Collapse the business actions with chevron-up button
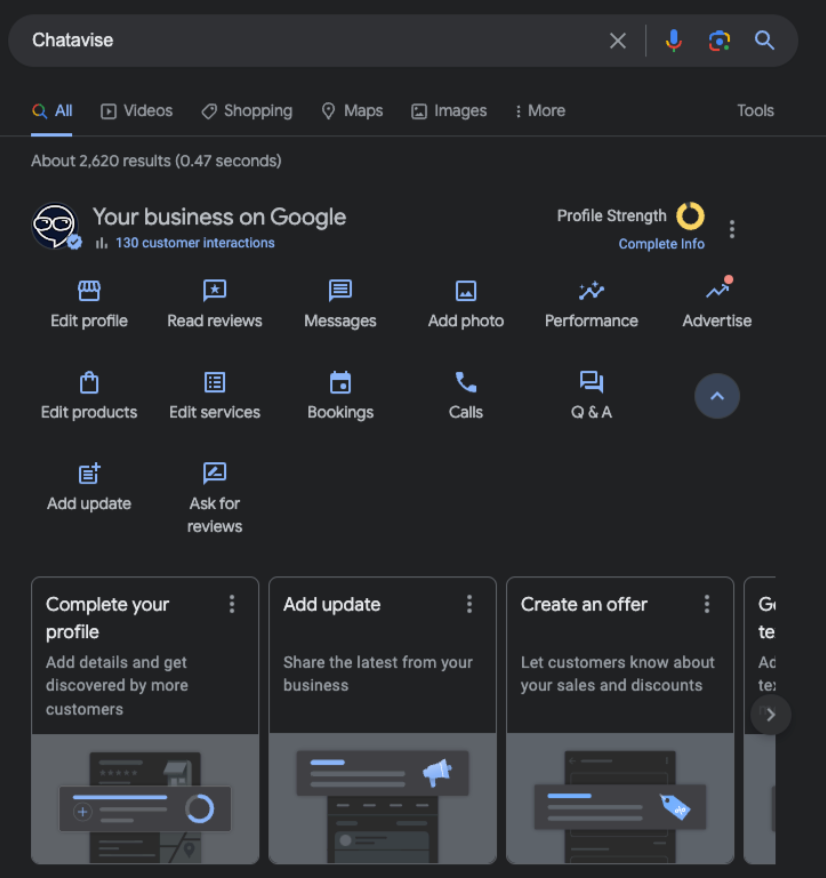This screenshot has height=878, width=826. pos(717,396)
